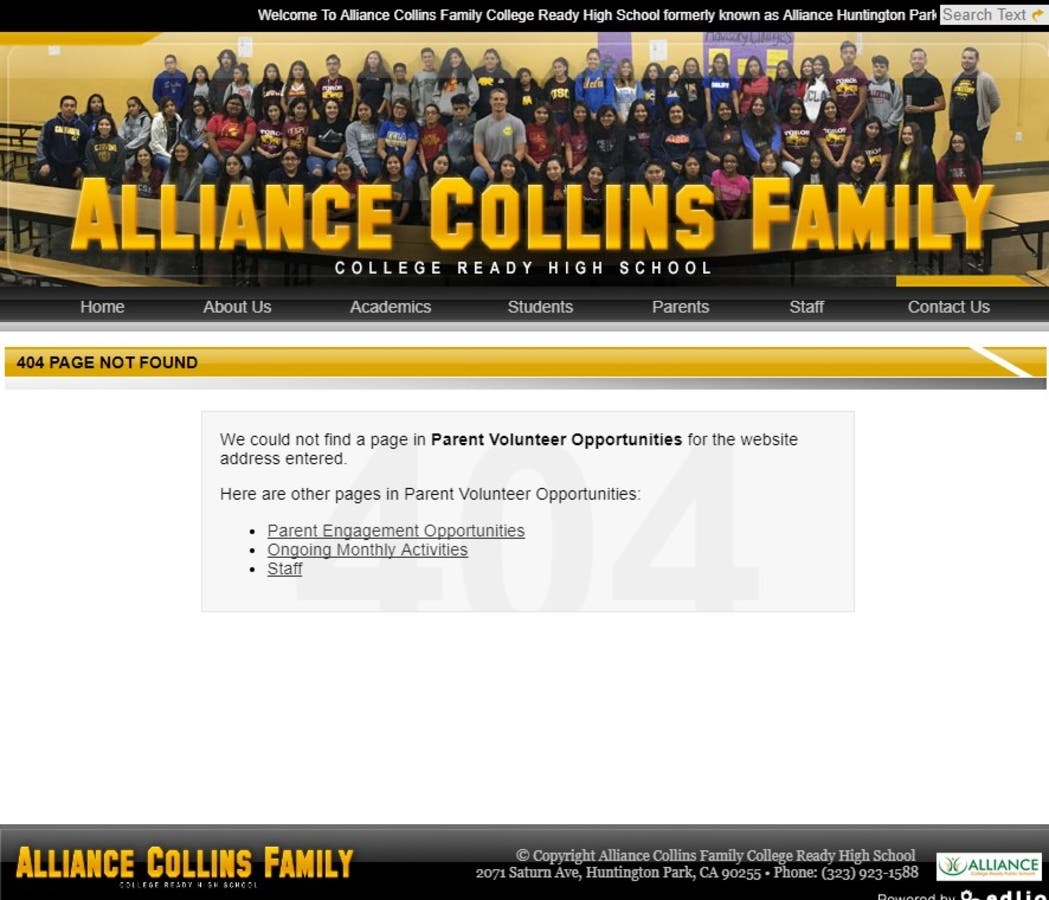This screenshot has width=1049, height=900.
Task: Click the Edlio logo in footer
Action: 1004,895
